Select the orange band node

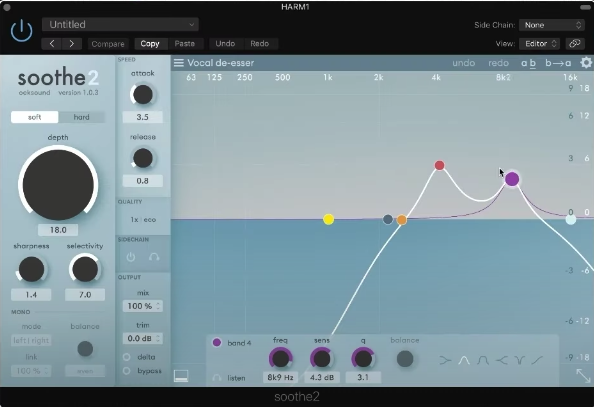[402, 220]
